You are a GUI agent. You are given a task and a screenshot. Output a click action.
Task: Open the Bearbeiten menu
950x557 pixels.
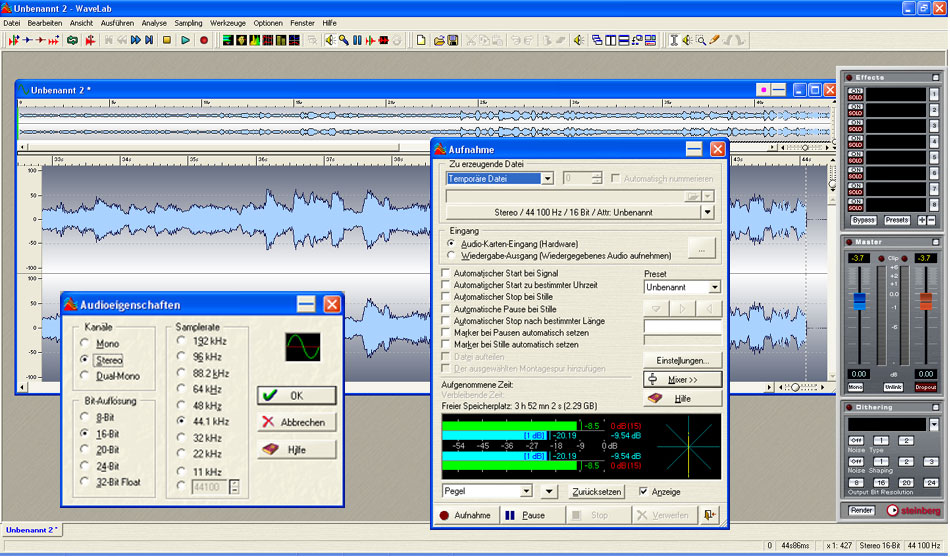45,23
